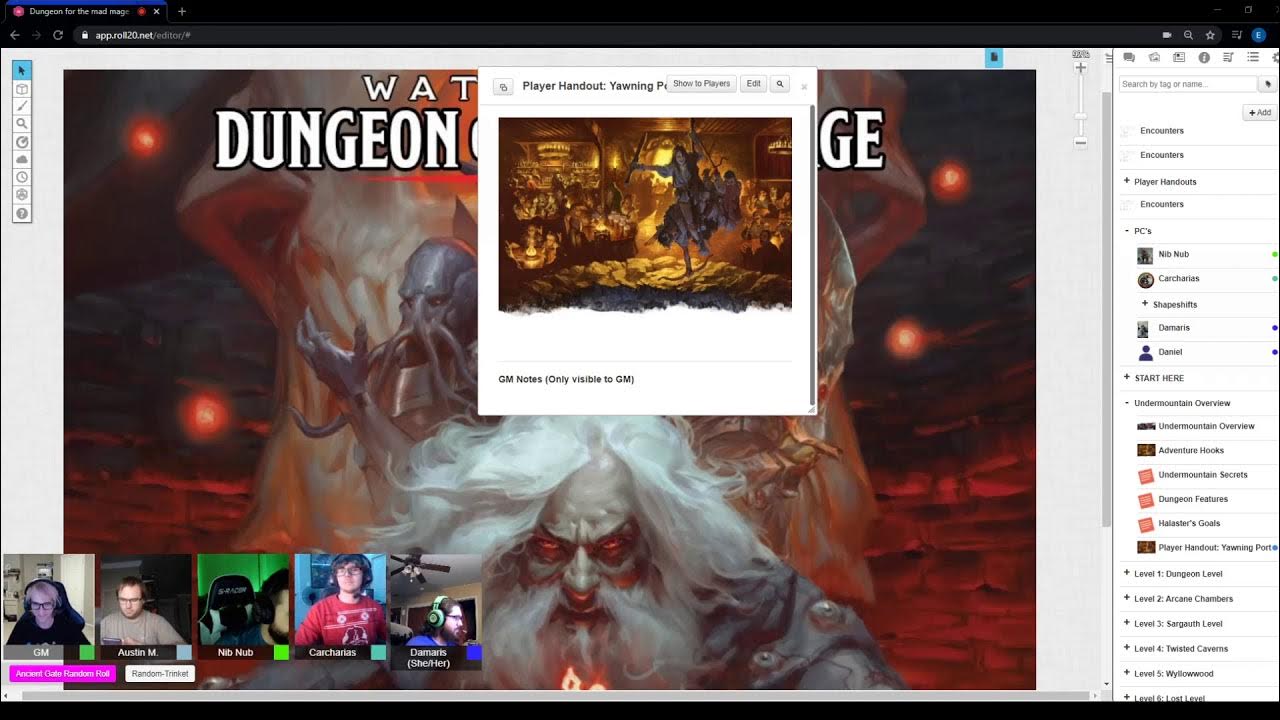Open the page toolbar blue tab
The image size is (1280, 720).
[x=994, y=58]
